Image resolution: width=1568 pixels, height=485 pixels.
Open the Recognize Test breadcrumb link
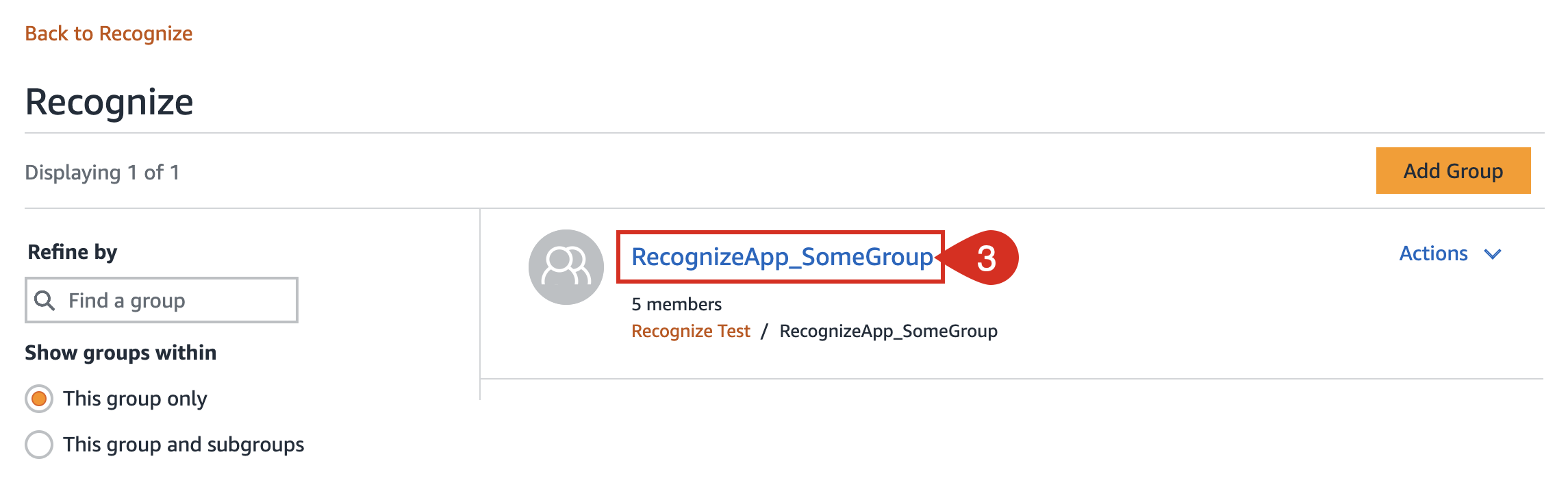pyautogui.click(x=691, y=331)
